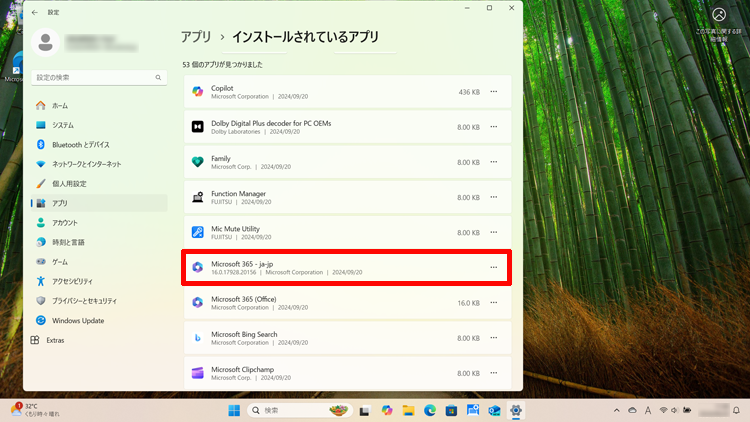
Task: Go to ネットワークとインターネット in sidebar
Action: click(86, 164)
